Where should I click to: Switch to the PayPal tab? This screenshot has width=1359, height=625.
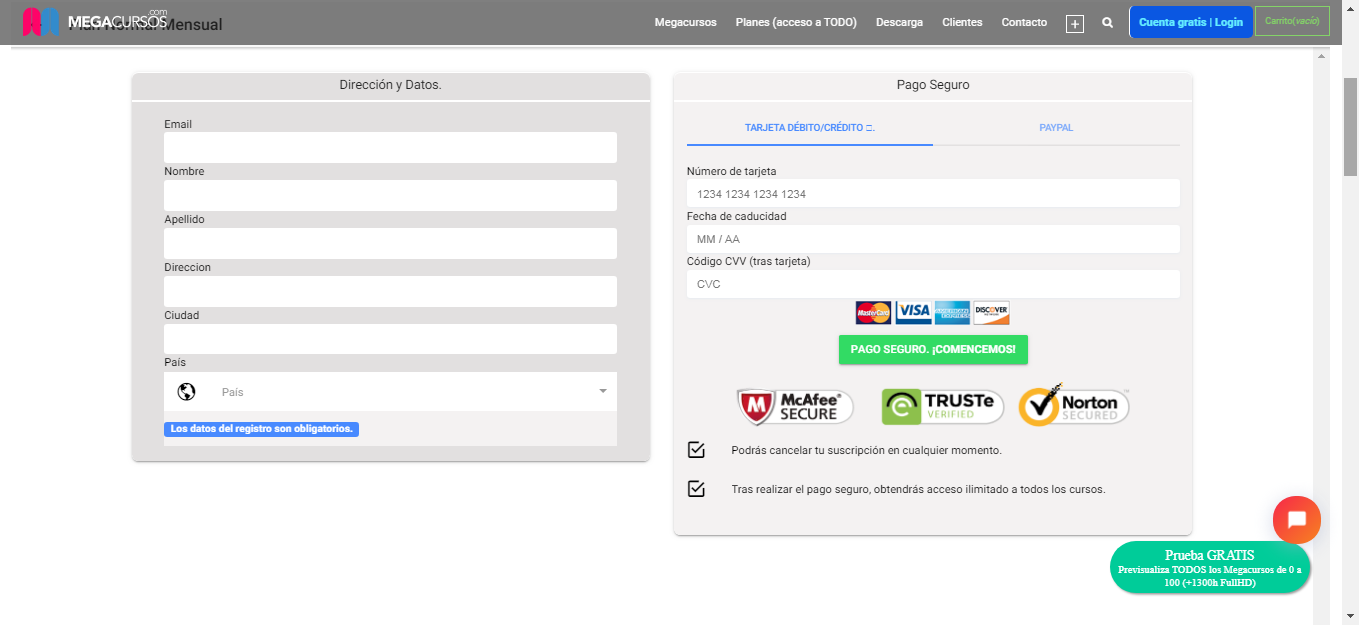tap(1056, 128)
